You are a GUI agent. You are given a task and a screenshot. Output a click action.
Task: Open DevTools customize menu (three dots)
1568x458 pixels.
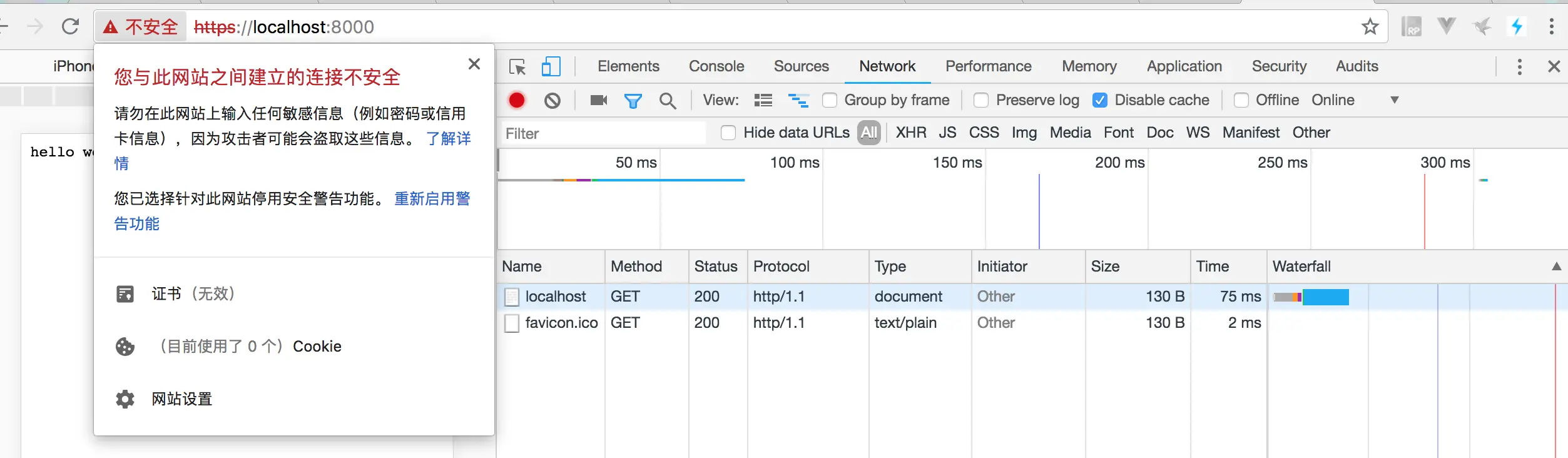[x=1519, y=67]
